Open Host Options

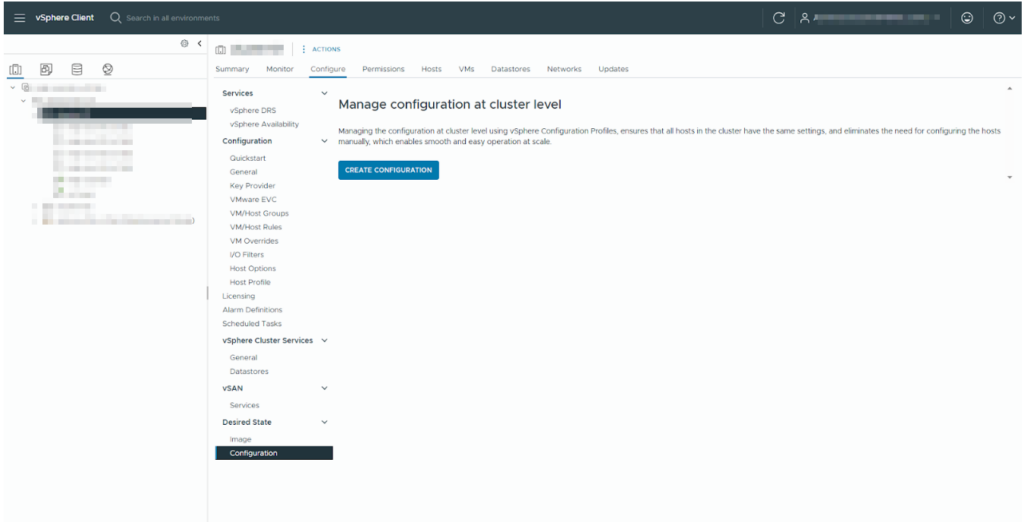point(253,269)
